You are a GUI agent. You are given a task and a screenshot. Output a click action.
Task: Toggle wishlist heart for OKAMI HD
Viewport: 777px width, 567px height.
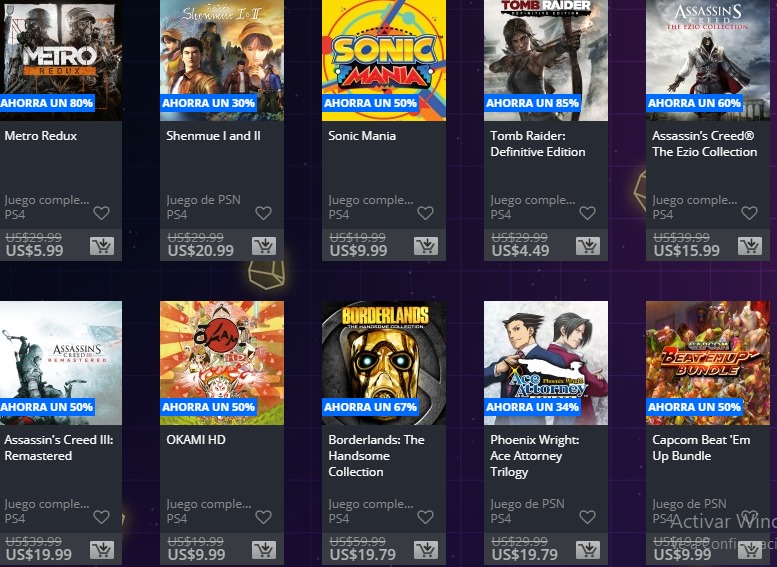pyautogui.click(x=264, y=517)
